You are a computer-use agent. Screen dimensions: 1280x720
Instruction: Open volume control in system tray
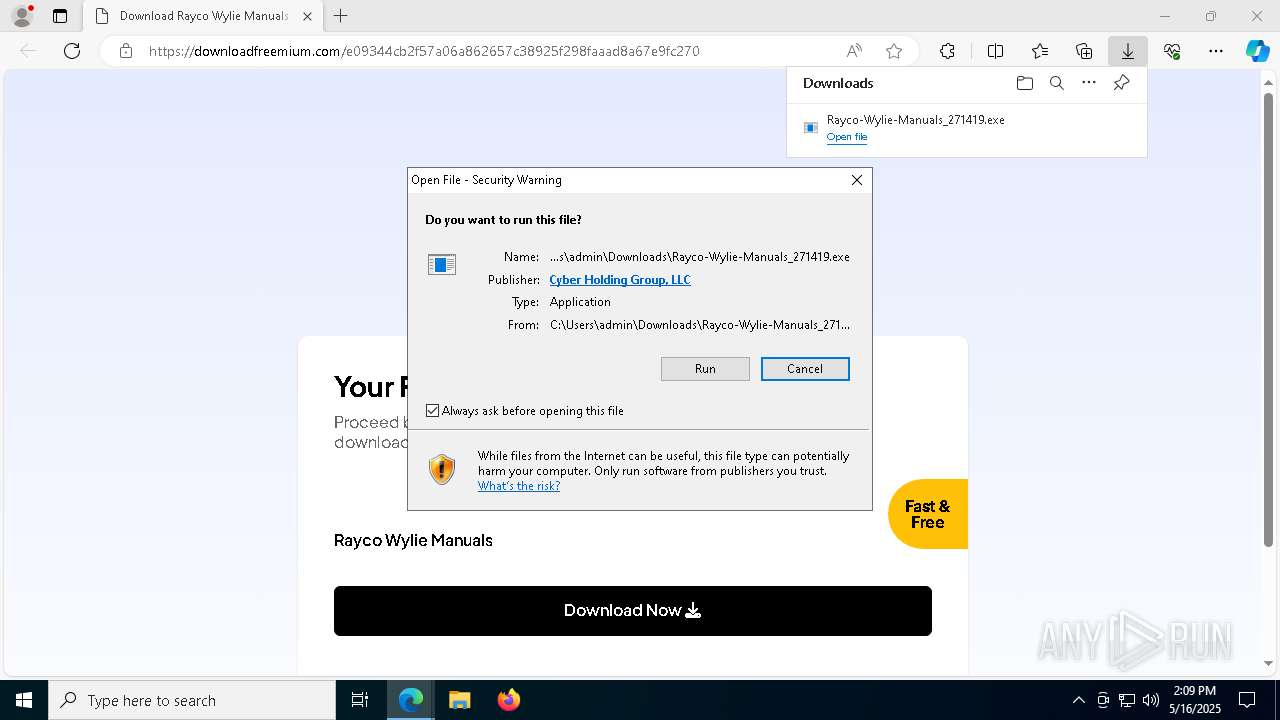click(1151, 700)
